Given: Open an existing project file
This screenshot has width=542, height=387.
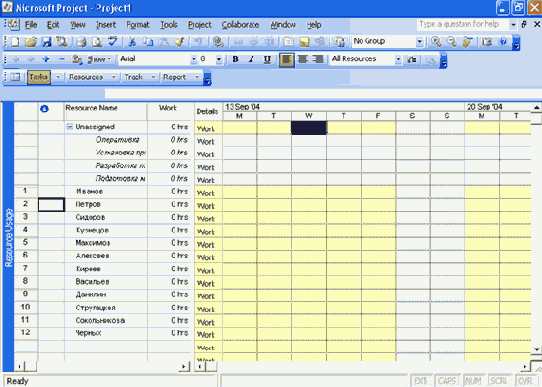Looking at the screenshot, I should (31, 42).
